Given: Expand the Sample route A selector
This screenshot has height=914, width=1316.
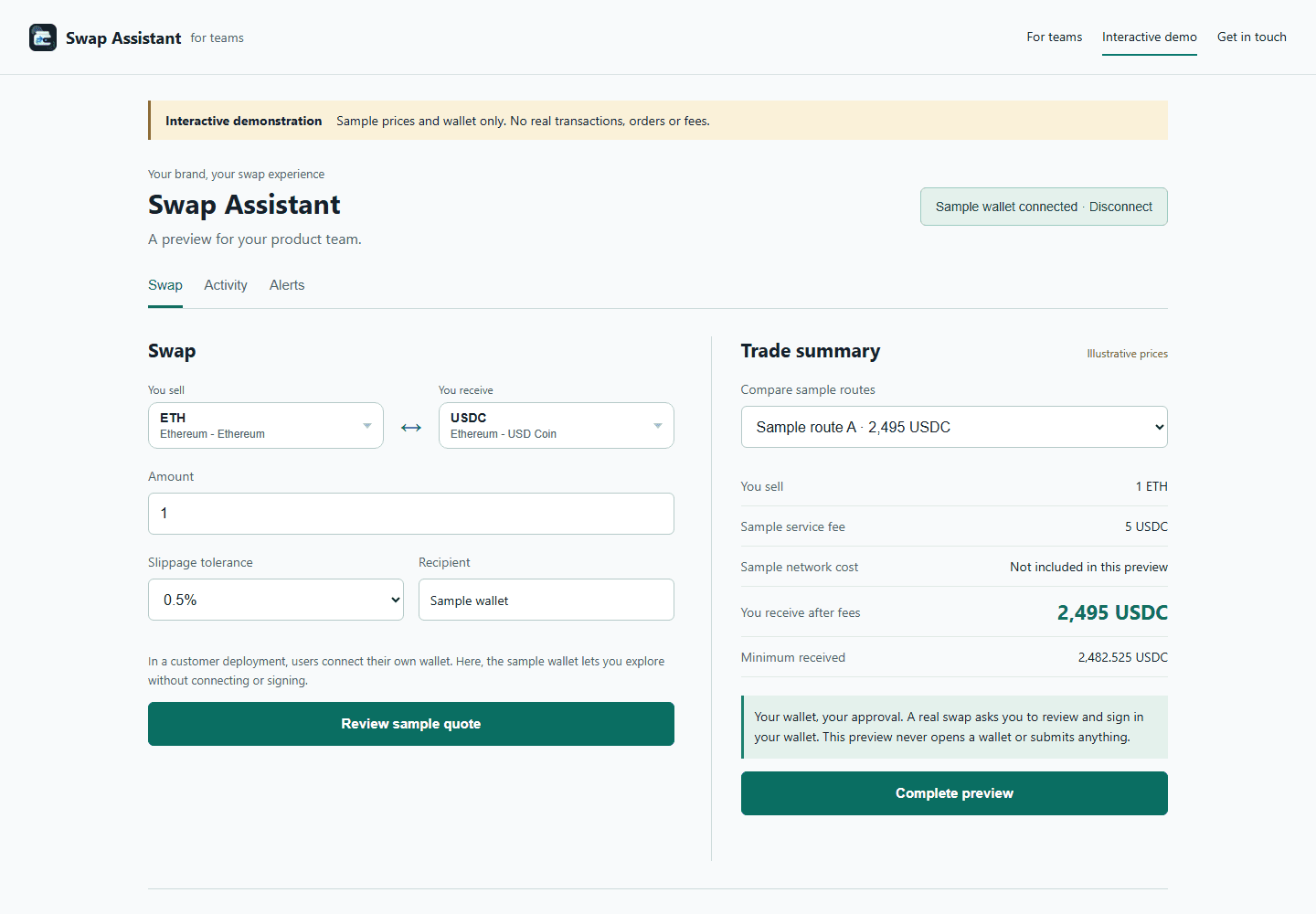Looking at the screenshot, I should pyautogui.click(x=954, y=427).
